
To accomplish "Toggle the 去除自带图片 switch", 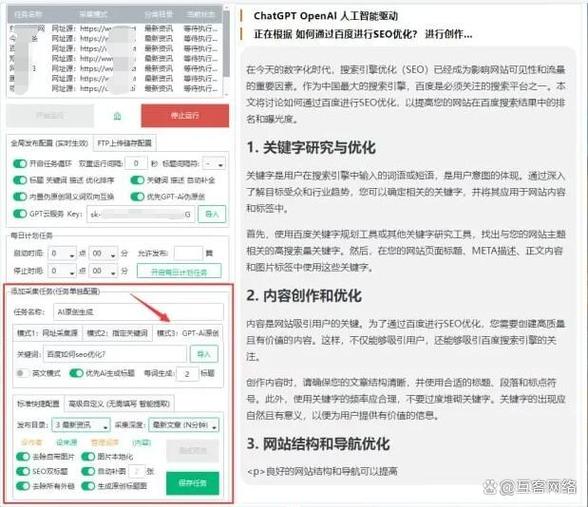I will click(23, 457).
